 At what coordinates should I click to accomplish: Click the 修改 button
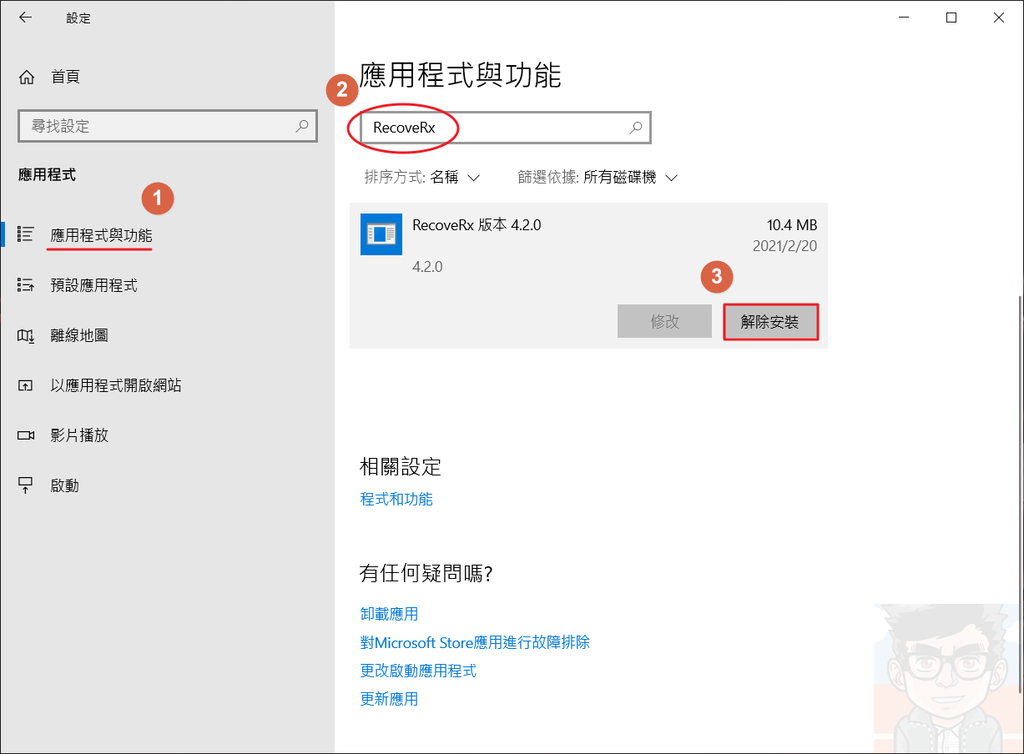(x=664, y=321)
